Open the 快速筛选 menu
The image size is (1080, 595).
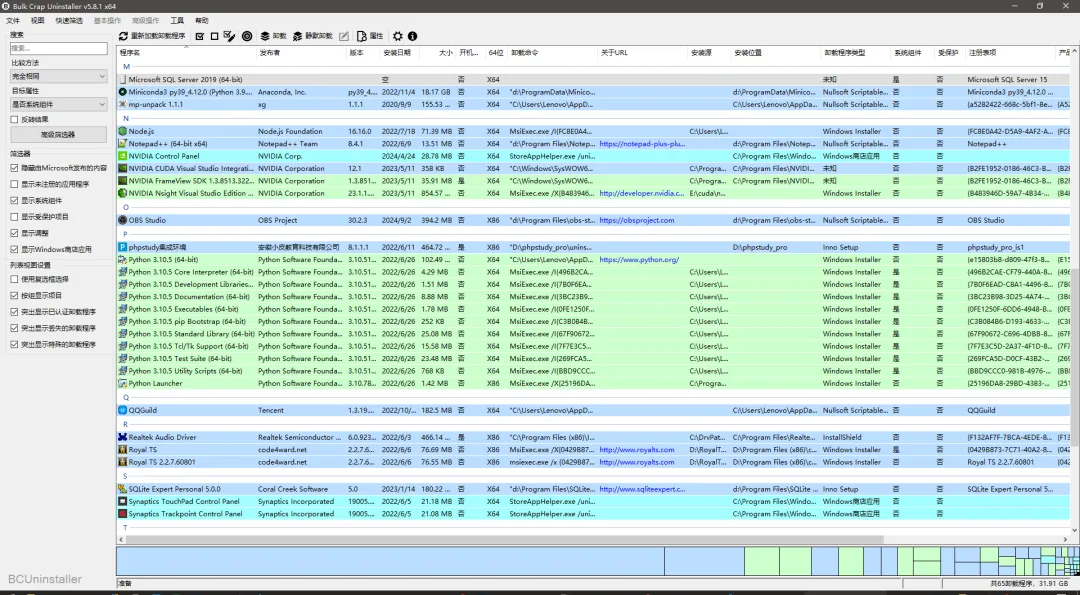coord(69,21)
